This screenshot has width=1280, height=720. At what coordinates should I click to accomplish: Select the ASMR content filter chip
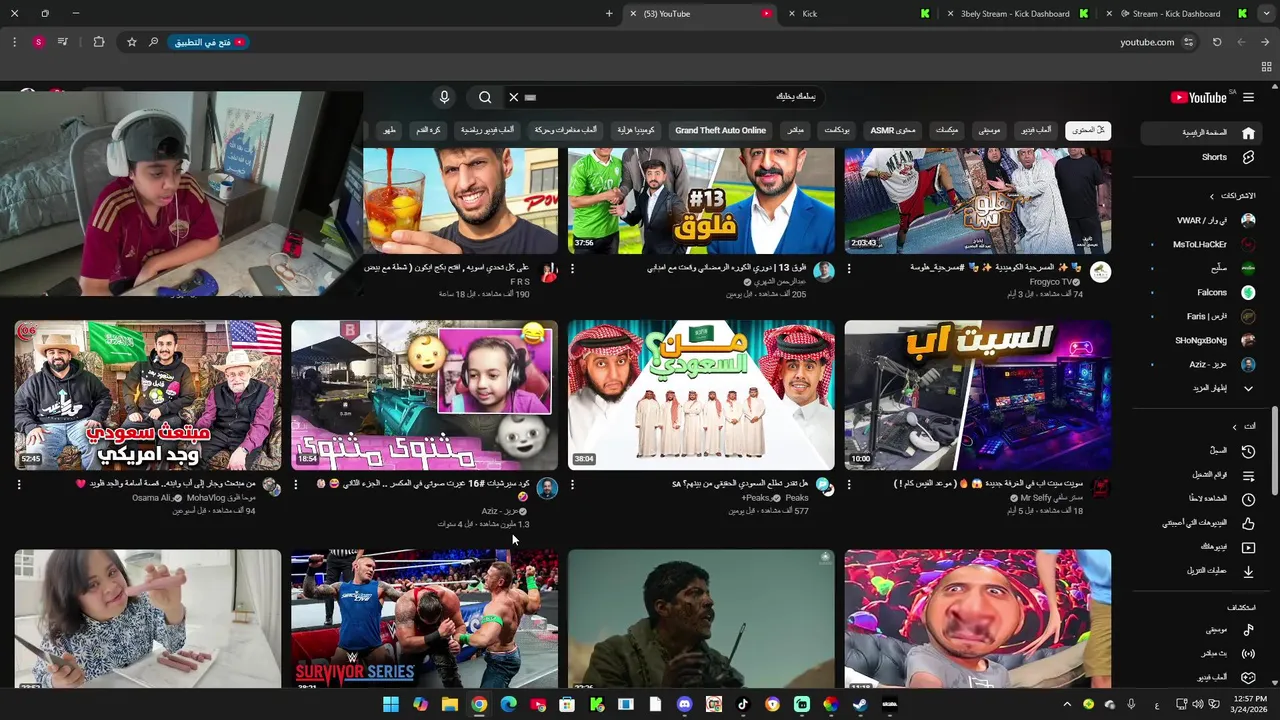[x=893, y=130]
